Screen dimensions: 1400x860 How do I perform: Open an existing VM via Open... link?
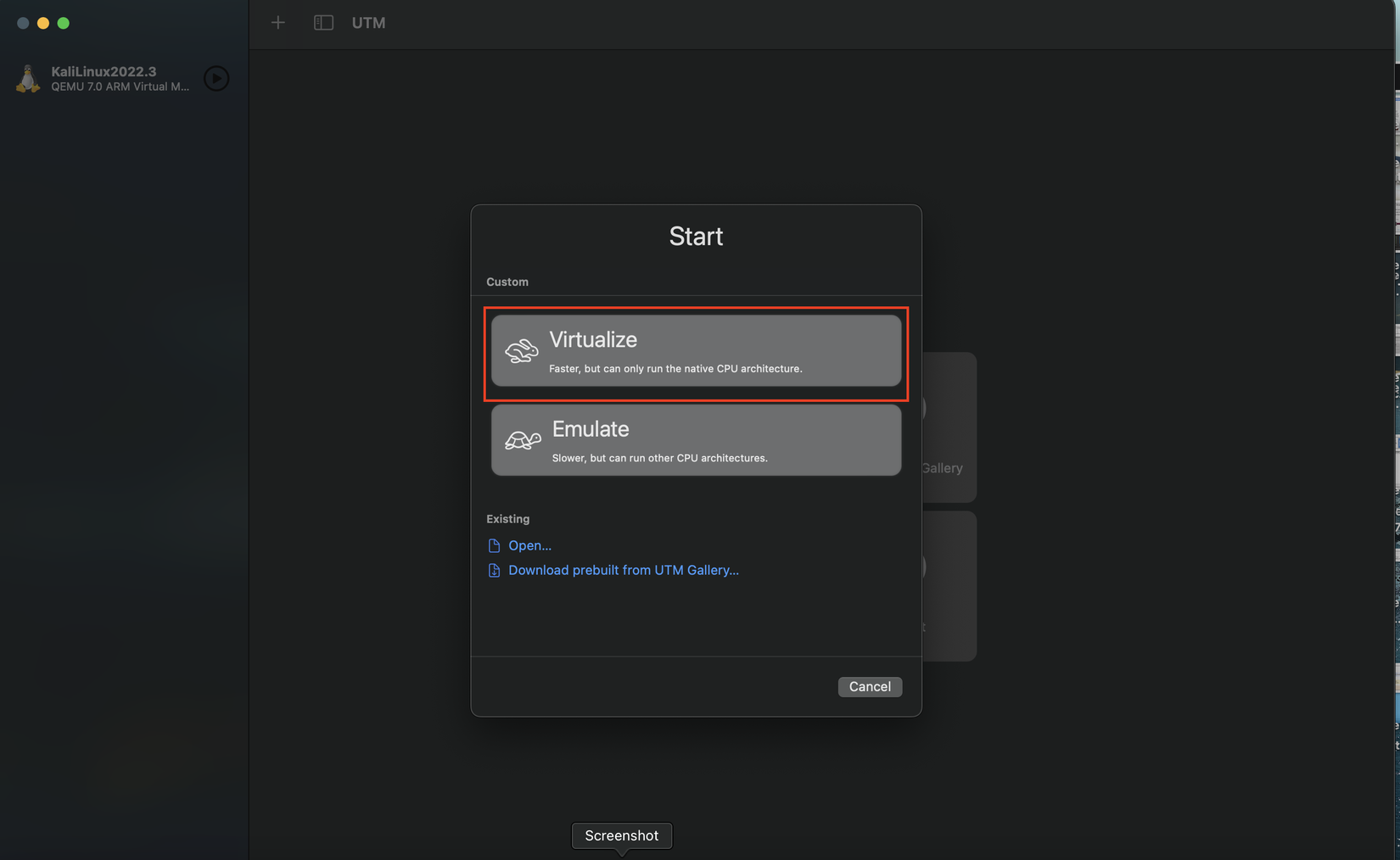click(x=529, y=545)
